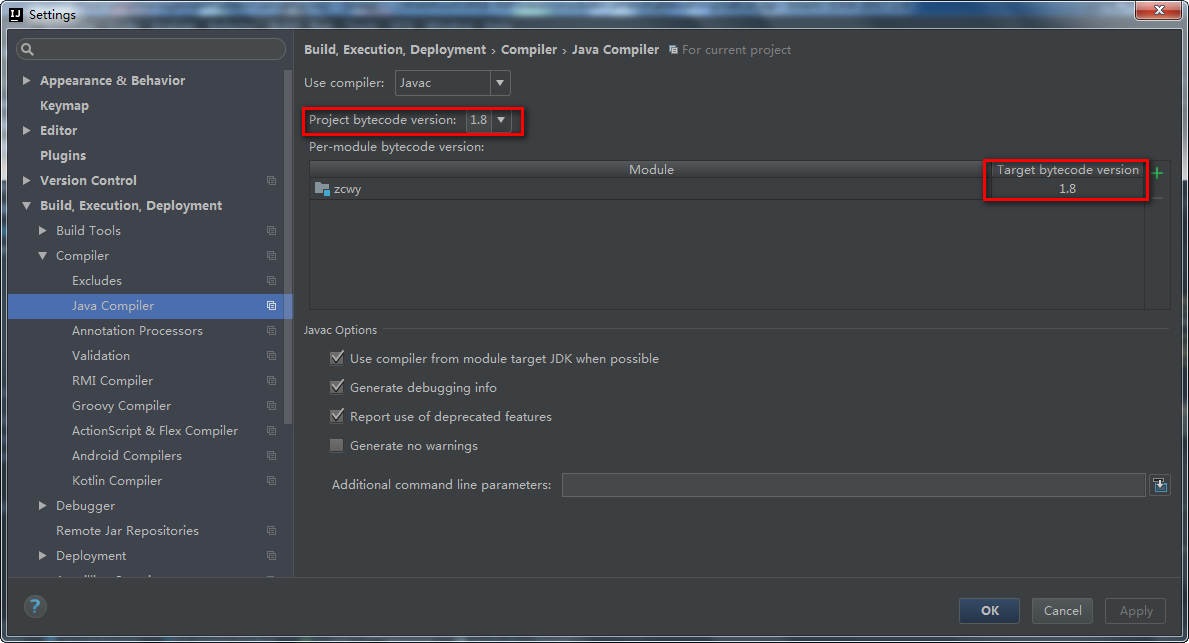Image resolution: width=1189 pixels, height=643 pixels.
Task: Click the Cancel button
Action: click(1062, 610)
